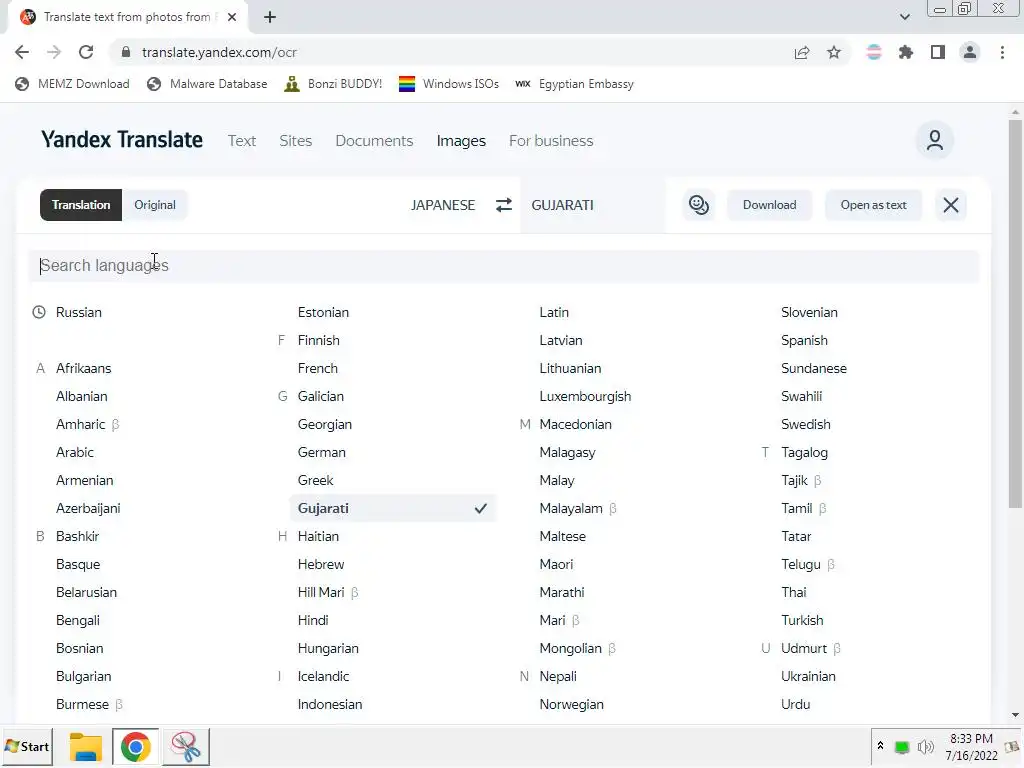Open the For business tab
Image resolution: width=1024 pixels, height=768 pixels.
(551, 140)
